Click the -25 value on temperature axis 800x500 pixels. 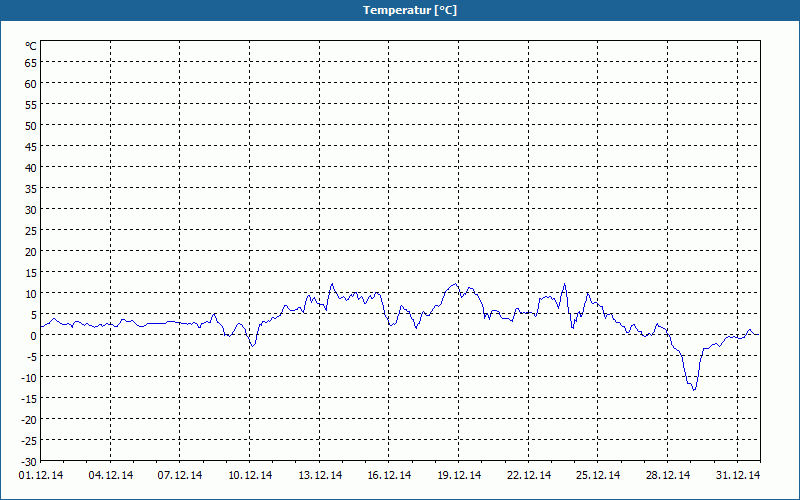point(29,440)
